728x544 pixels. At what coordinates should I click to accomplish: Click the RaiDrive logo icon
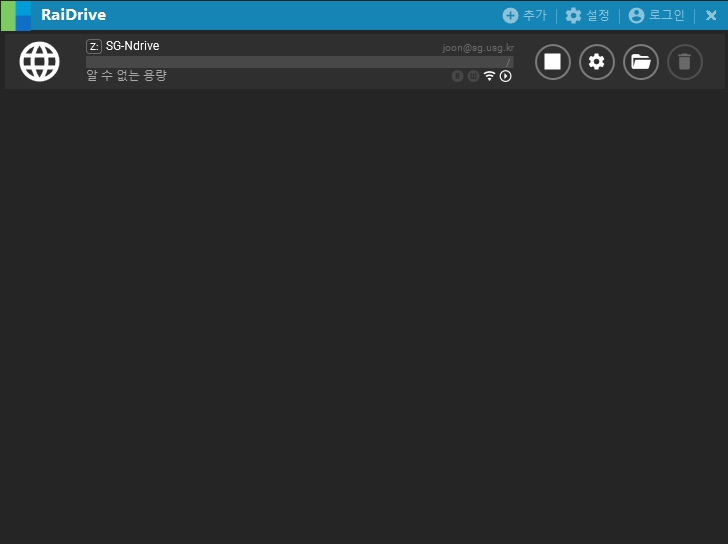(x=16, y=15)
